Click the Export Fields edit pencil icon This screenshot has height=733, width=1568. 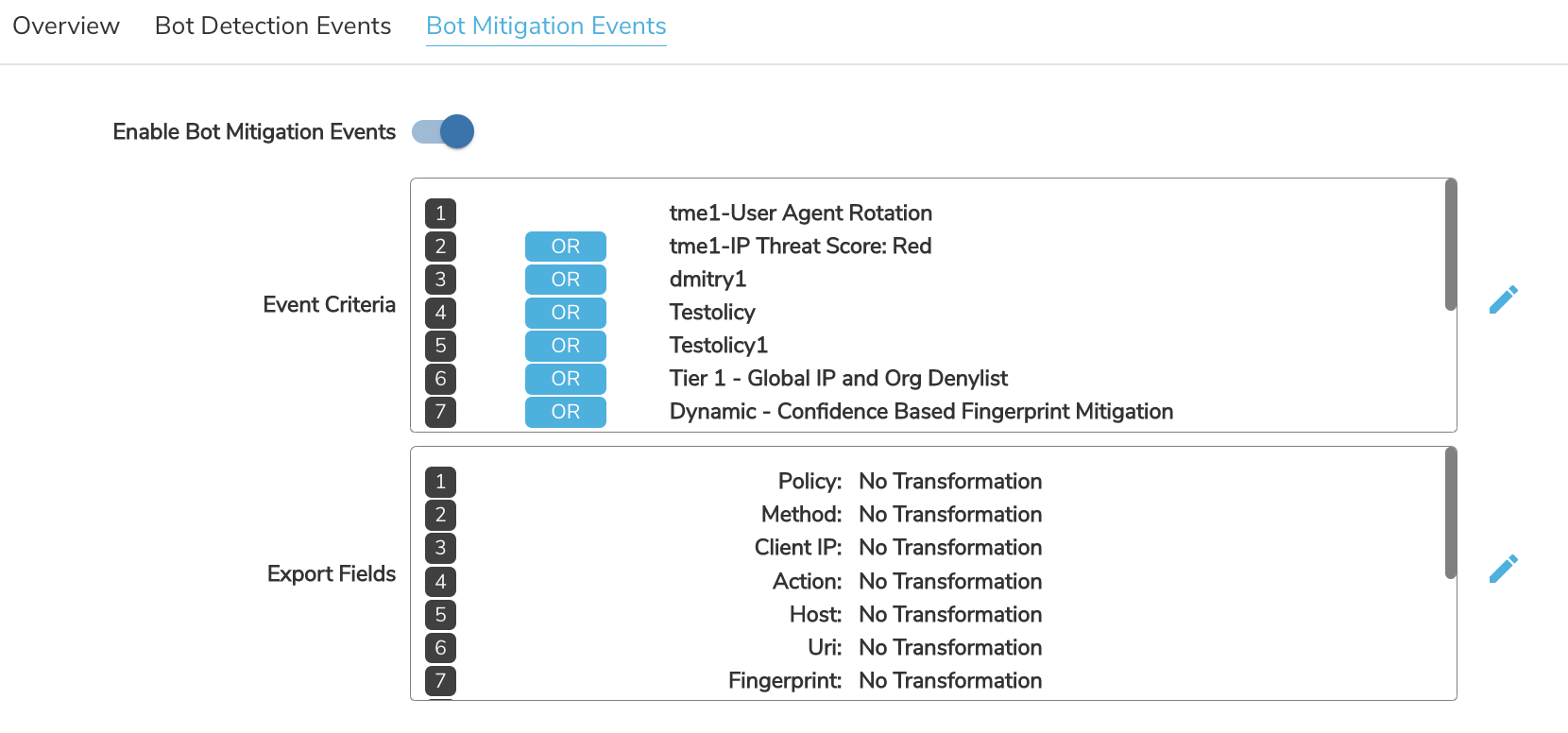(x=1503, y=569)
